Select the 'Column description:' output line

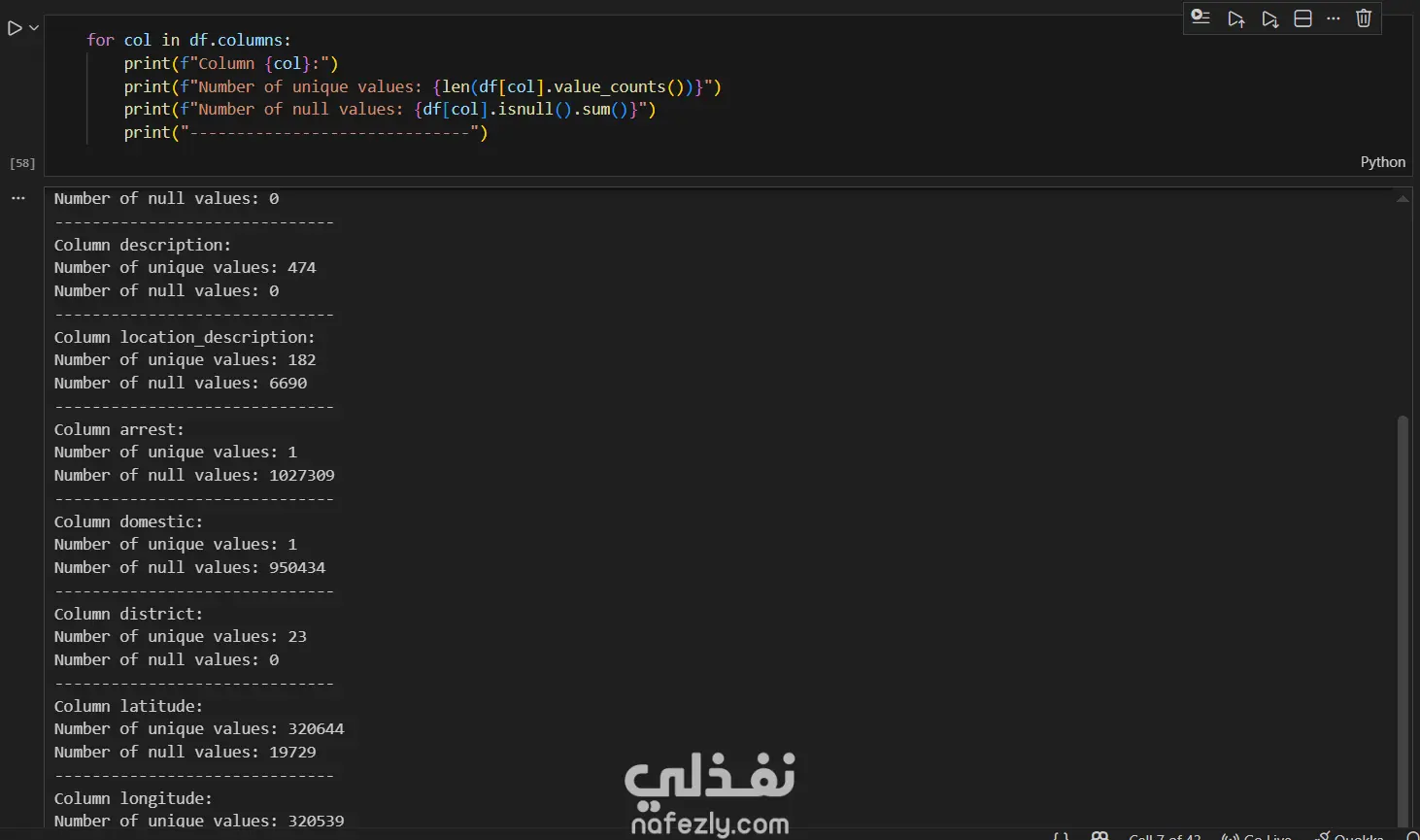(143, 245)
